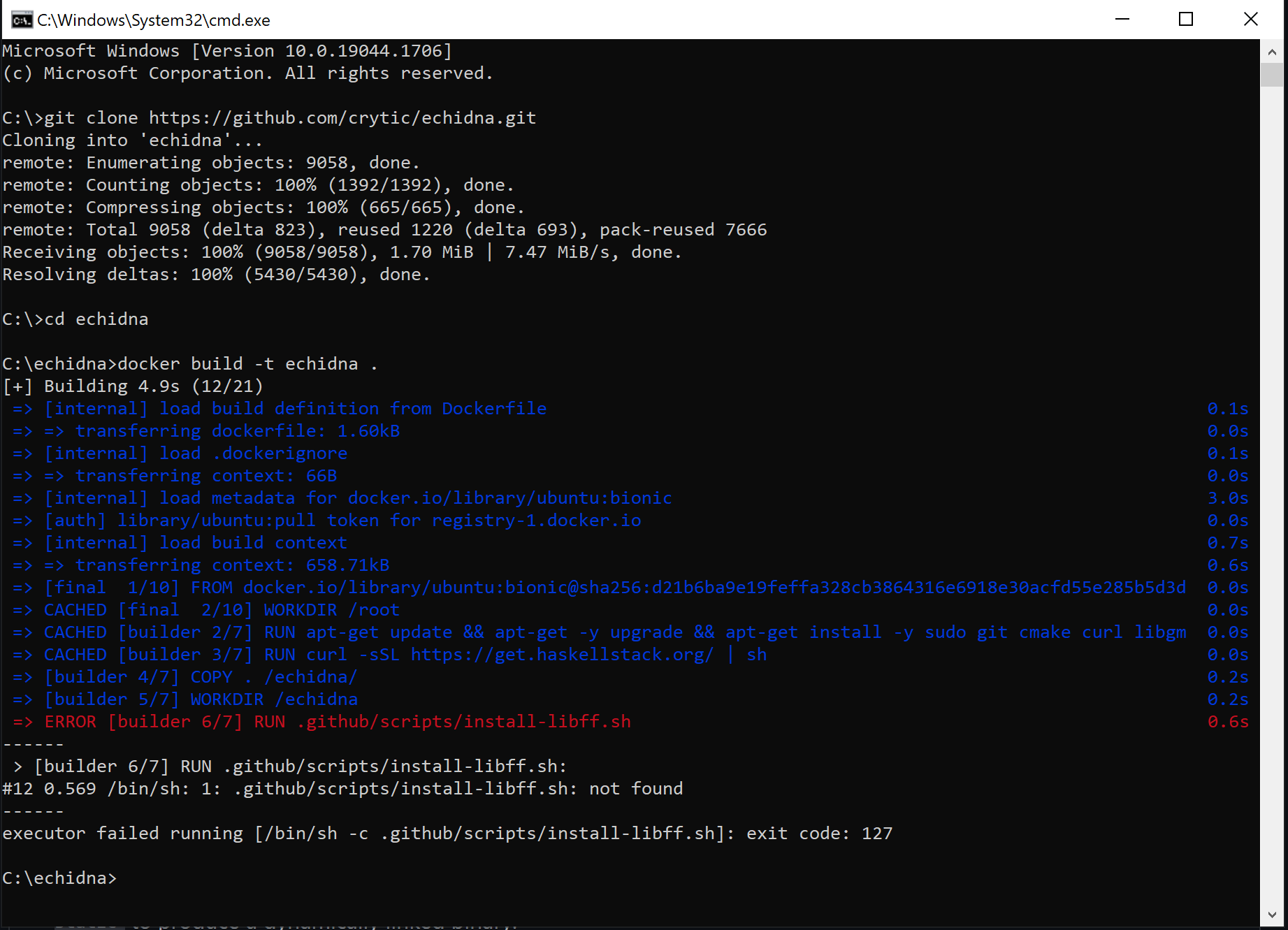Click the 'Compressing objects: 100%' line
The width and height of the screenshot is (1288, 930).
(263, 208)
